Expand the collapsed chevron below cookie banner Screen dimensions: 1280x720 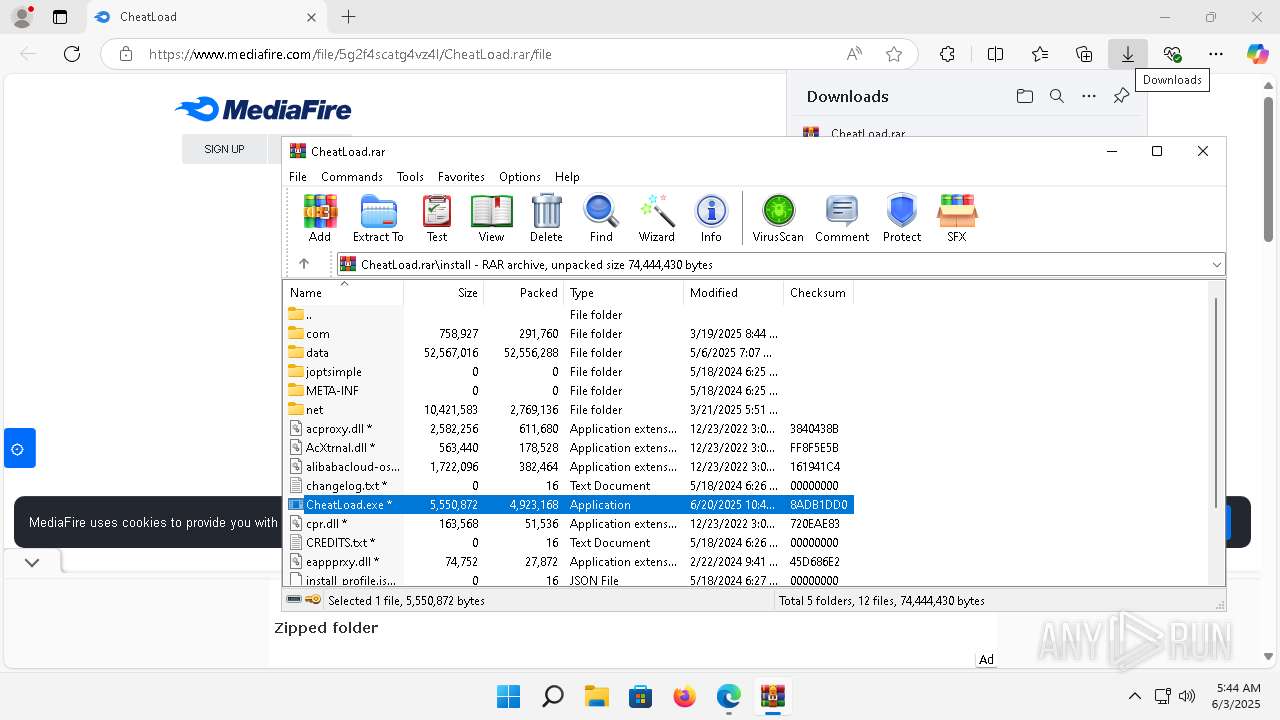click(x=32, y=562)
